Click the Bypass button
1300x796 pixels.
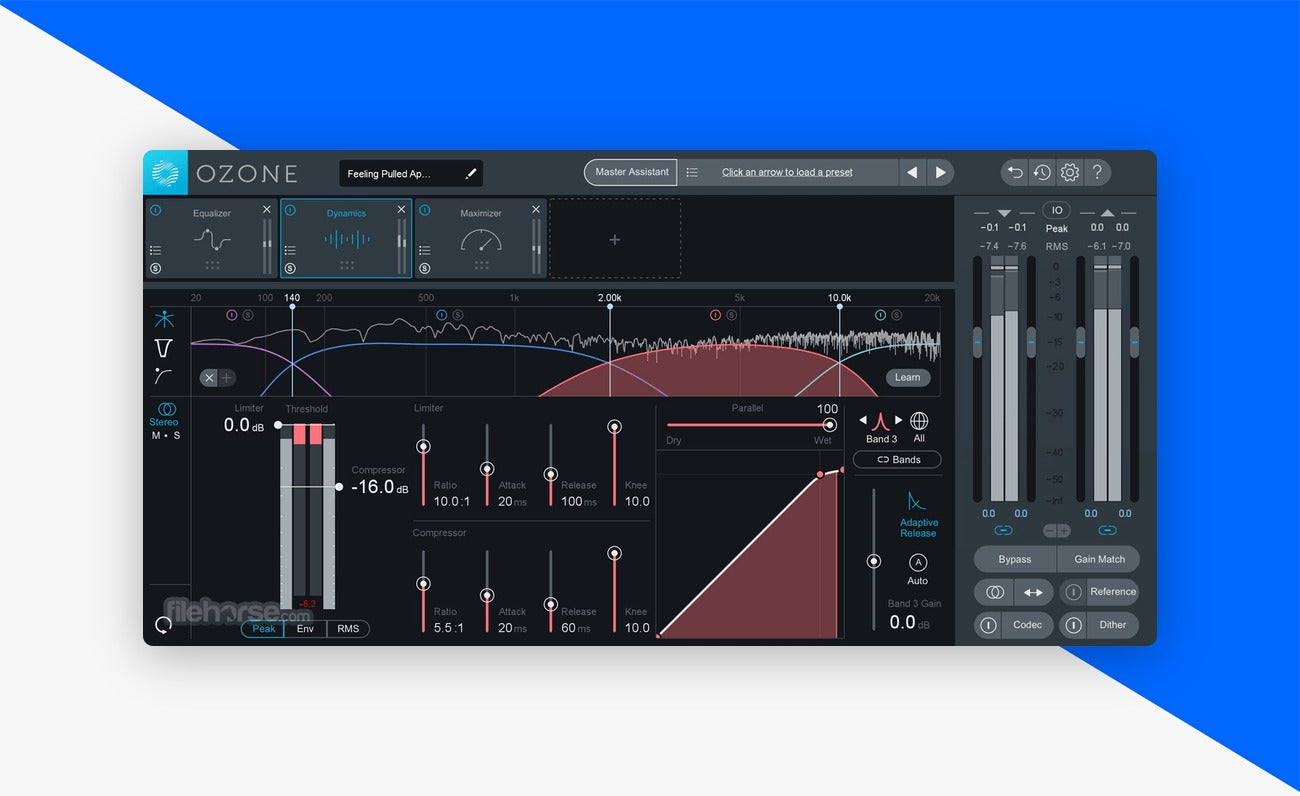[1015, 559]
